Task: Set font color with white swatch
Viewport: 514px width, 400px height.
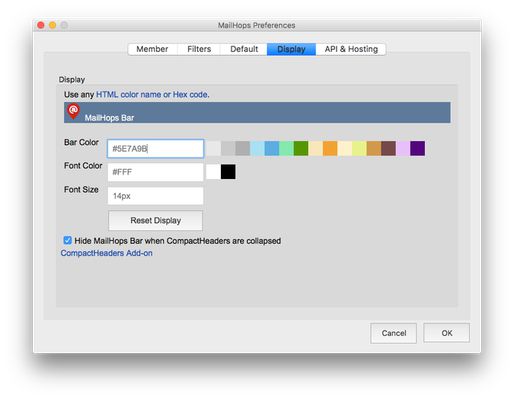Action: pos(213,172)
